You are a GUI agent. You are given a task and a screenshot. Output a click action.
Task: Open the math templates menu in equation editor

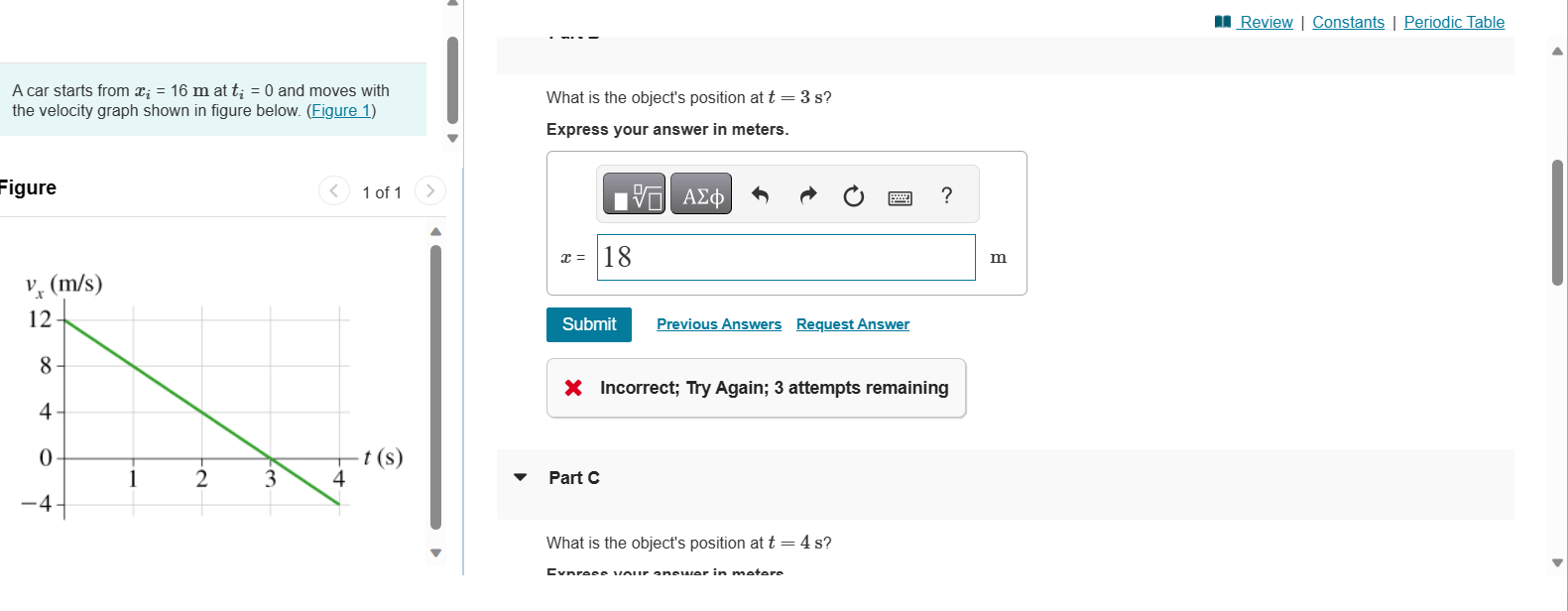click(632, 193)
